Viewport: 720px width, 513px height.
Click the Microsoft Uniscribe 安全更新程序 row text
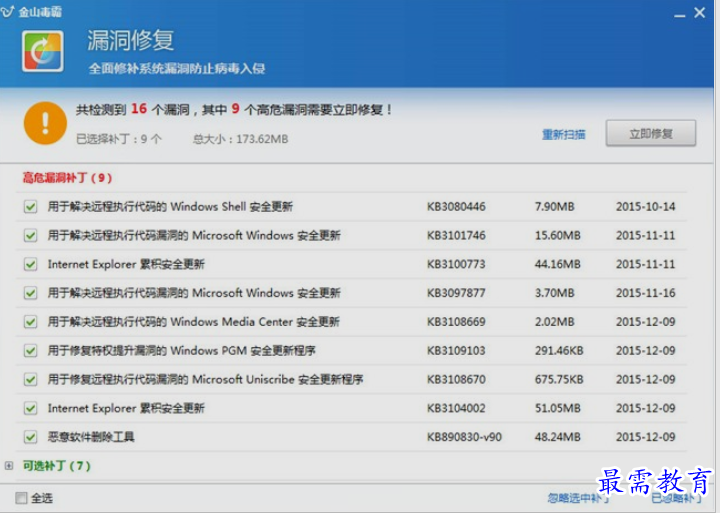(x=206, y=380)
